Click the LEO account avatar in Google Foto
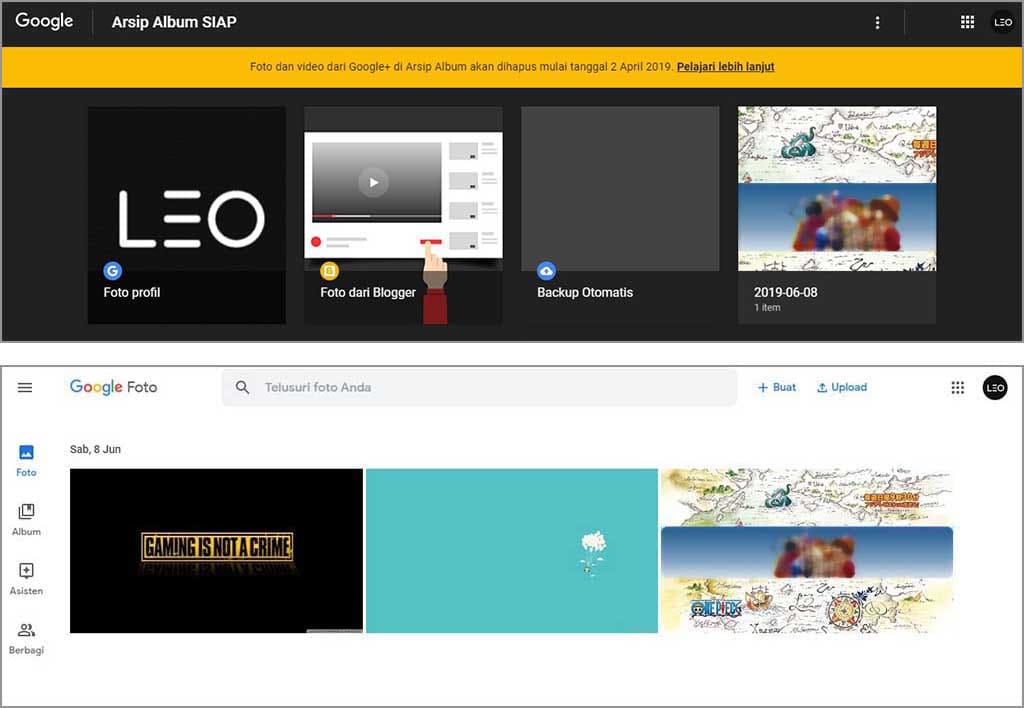The width and height of the screenshot is (1024, 708). click(994, 387)
